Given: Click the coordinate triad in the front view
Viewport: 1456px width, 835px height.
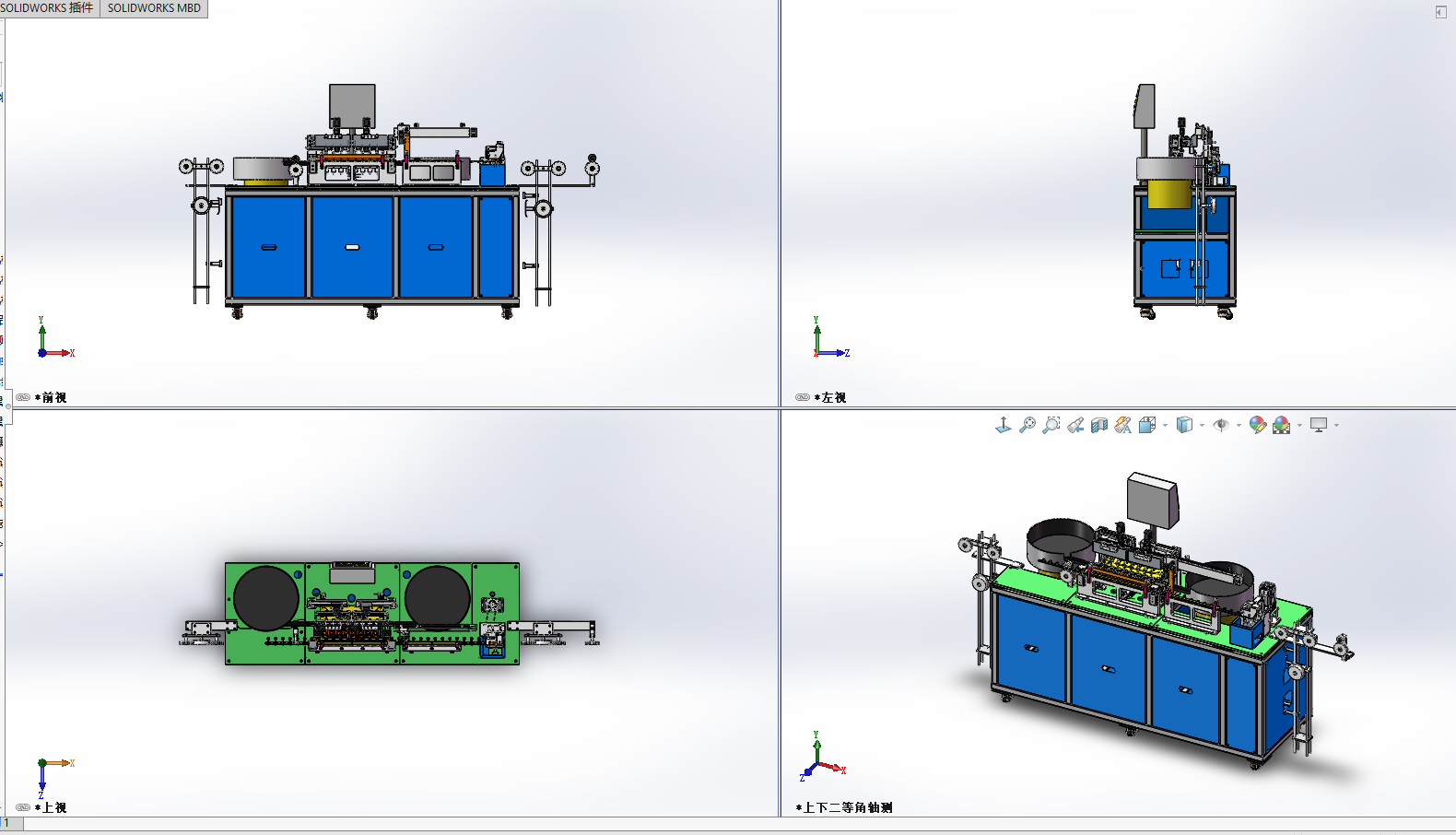Looking at the screenshot, I should pos(55,337).
